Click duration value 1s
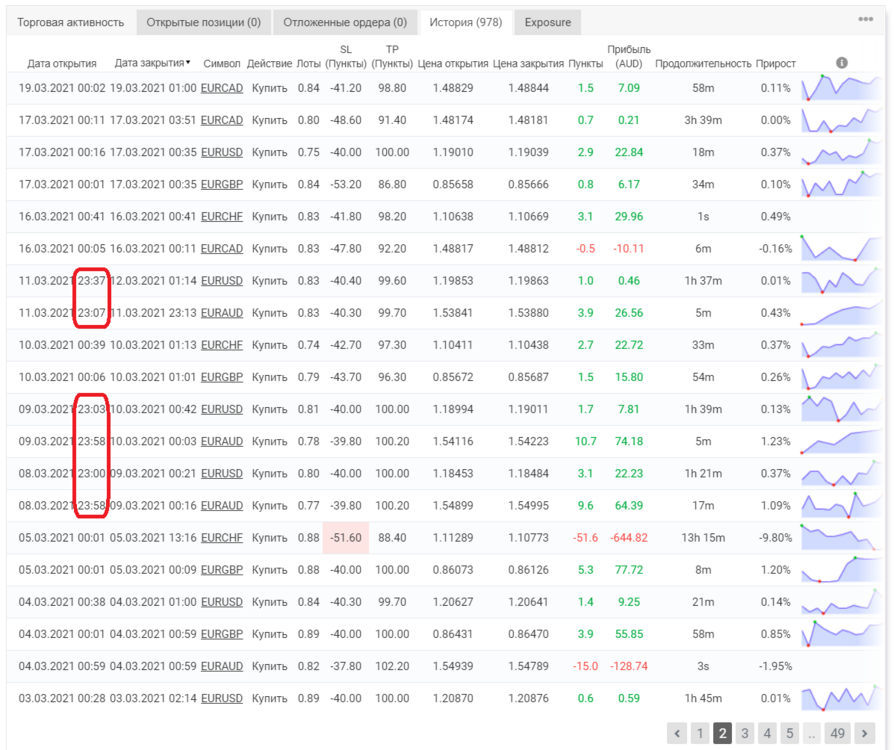The width and height of the screenshot is (894, 750). click(x=703, y=217)
